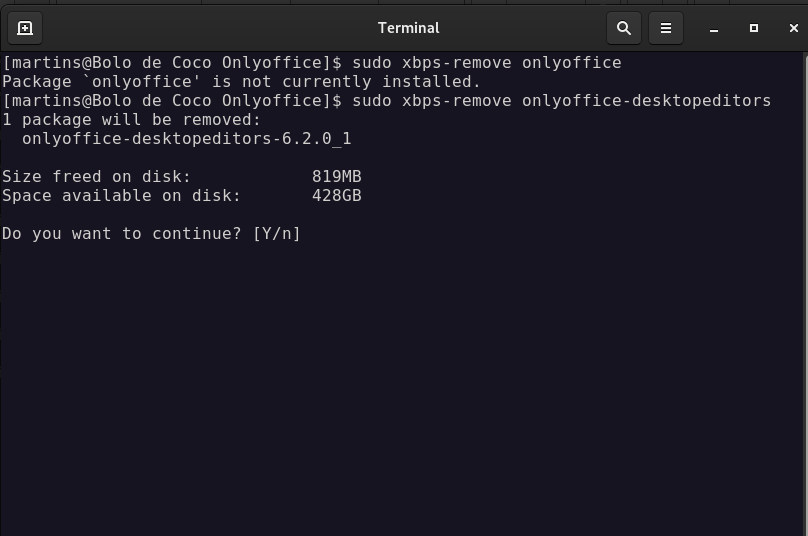Image resolution: width=808 pixels, height=536 pixels.
Task: Click the 819MB value
Action: click(x=336, y=177)
